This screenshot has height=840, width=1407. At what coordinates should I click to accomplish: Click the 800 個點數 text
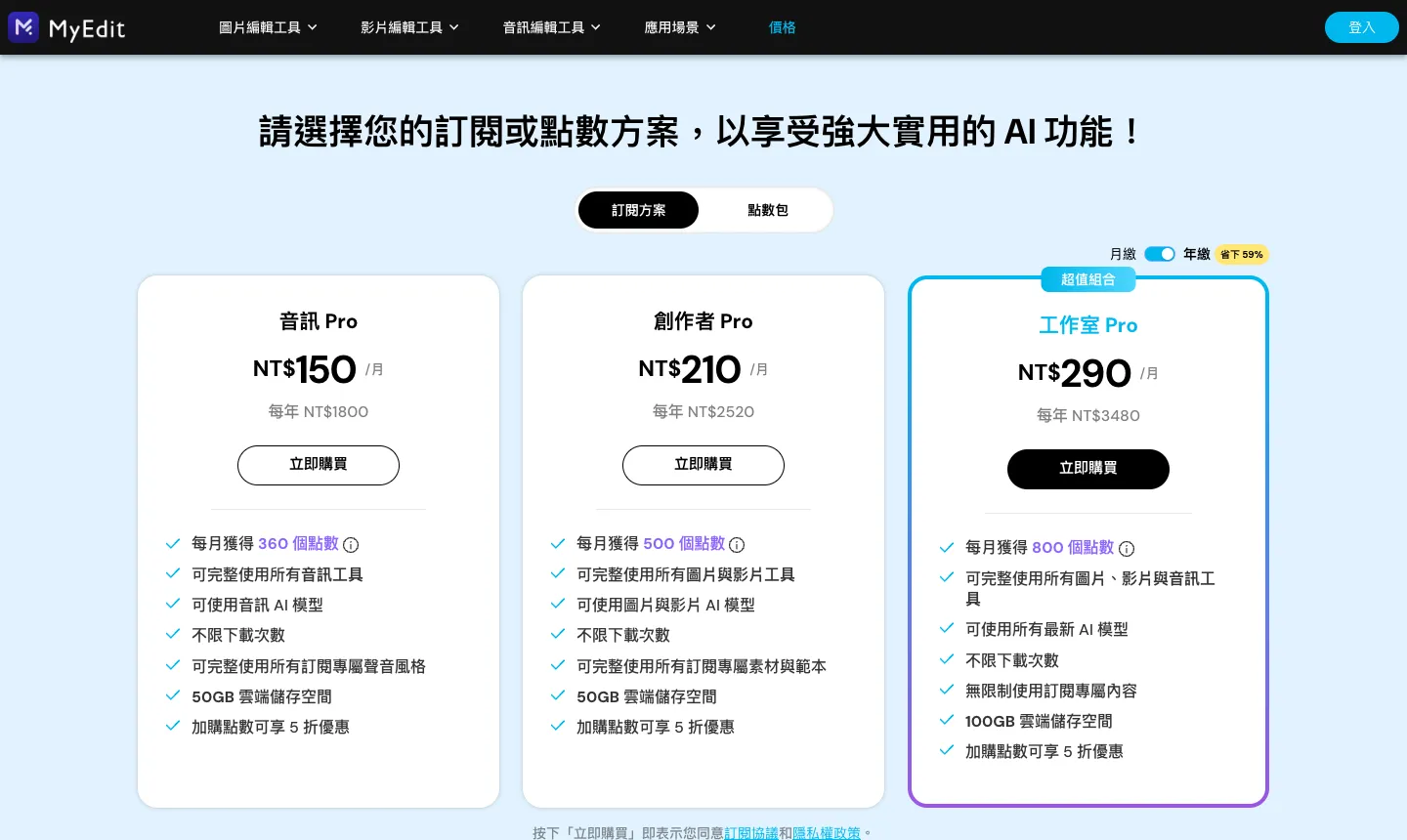[1073, 548]
